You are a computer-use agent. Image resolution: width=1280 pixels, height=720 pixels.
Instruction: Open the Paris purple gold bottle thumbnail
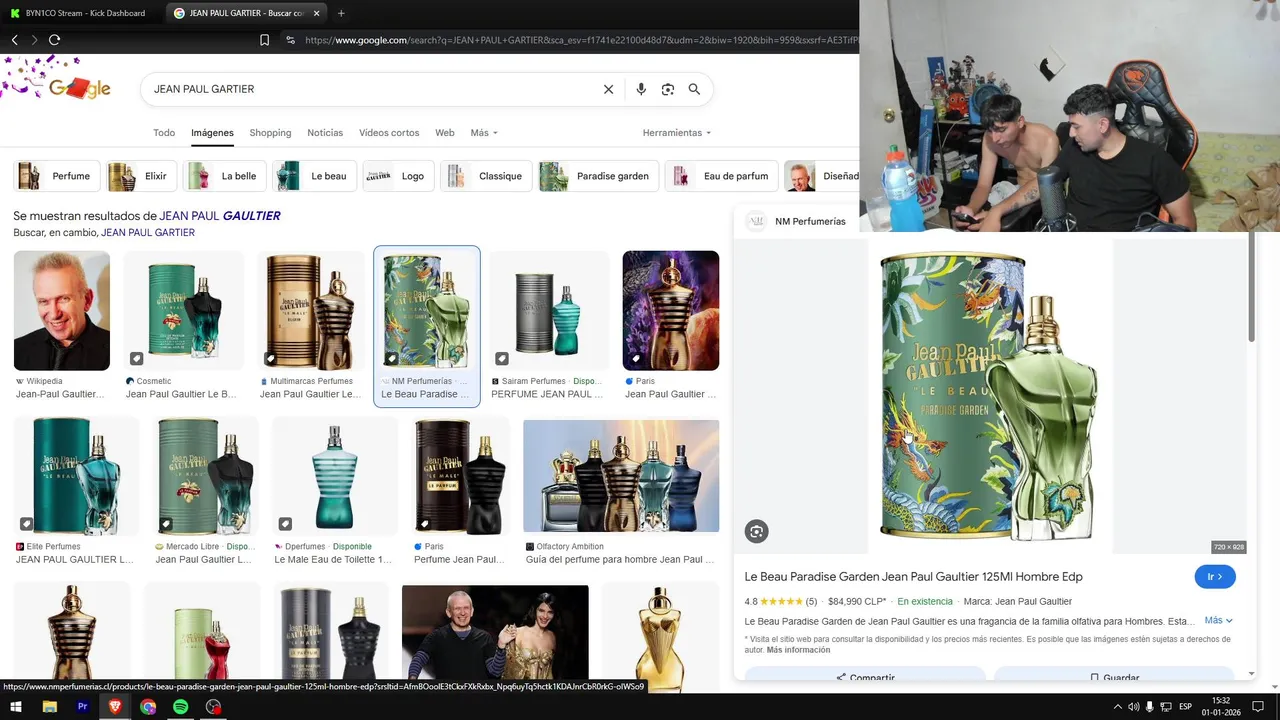(x=671, y=311)
